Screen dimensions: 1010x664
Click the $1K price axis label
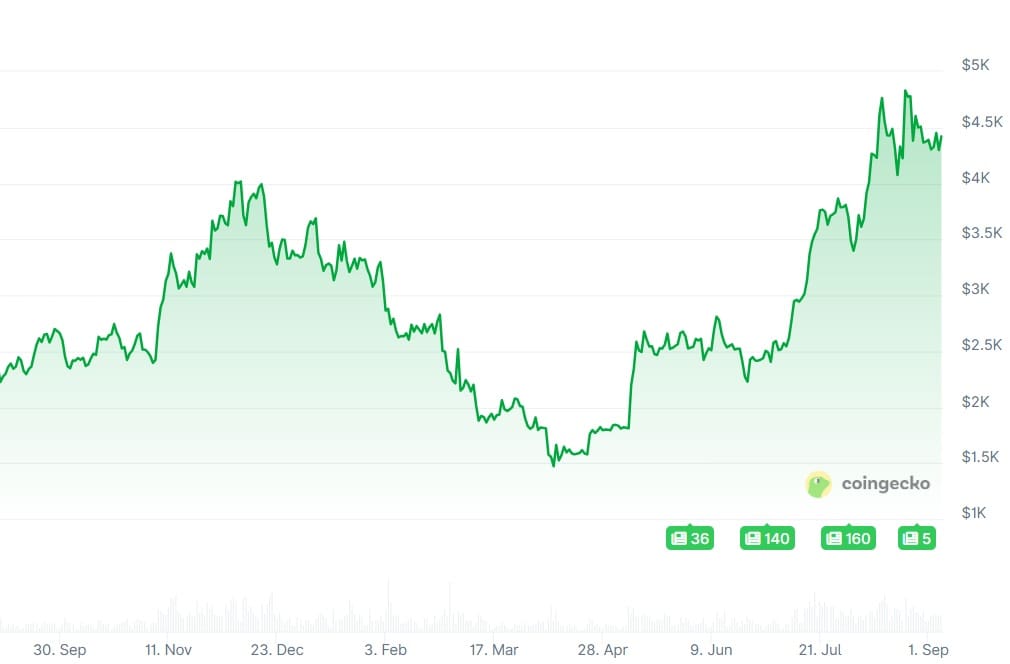click(x=975, y=513)
